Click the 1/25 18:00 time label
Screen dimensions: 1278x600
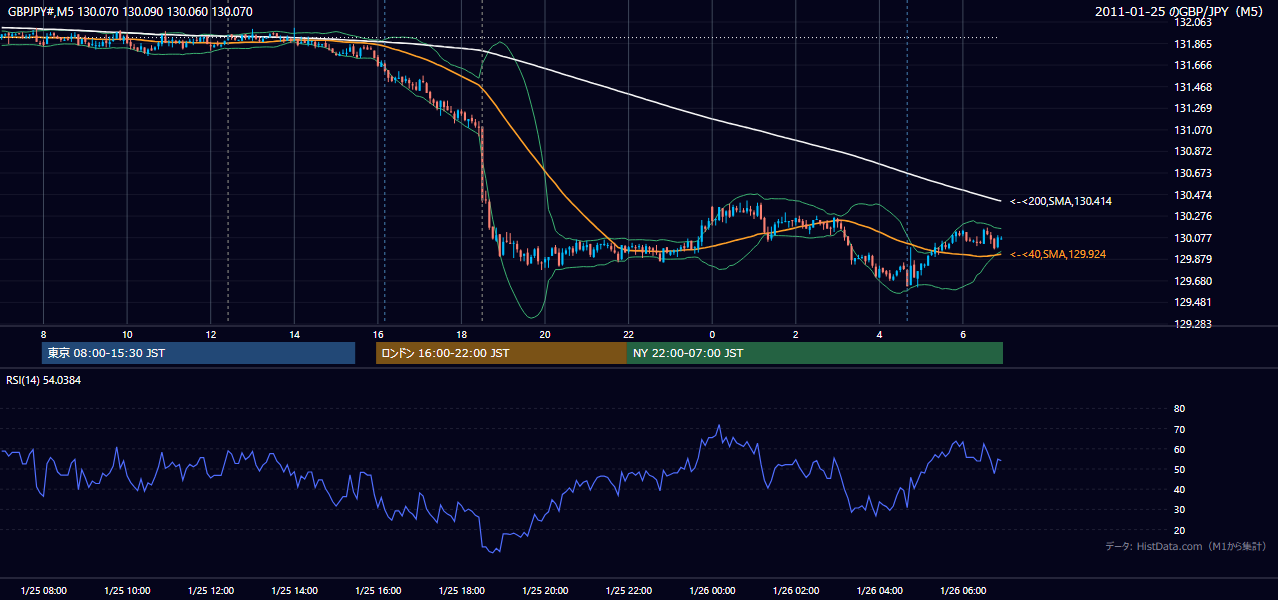461,591
